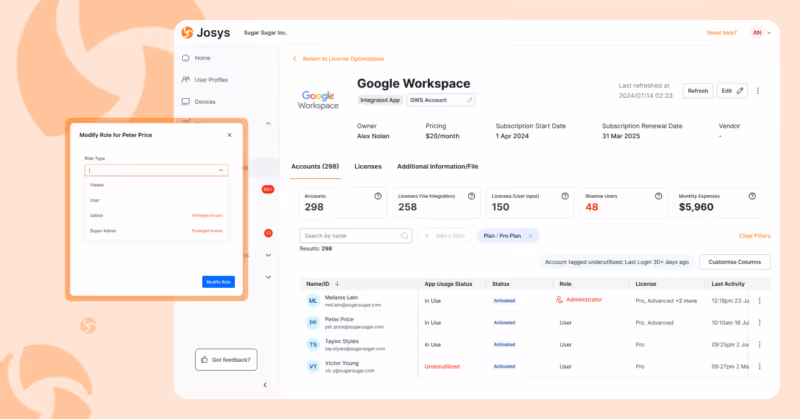Open row menu for Victor Young
This screenshot has width=800, height=419.
tap(760, 366)
